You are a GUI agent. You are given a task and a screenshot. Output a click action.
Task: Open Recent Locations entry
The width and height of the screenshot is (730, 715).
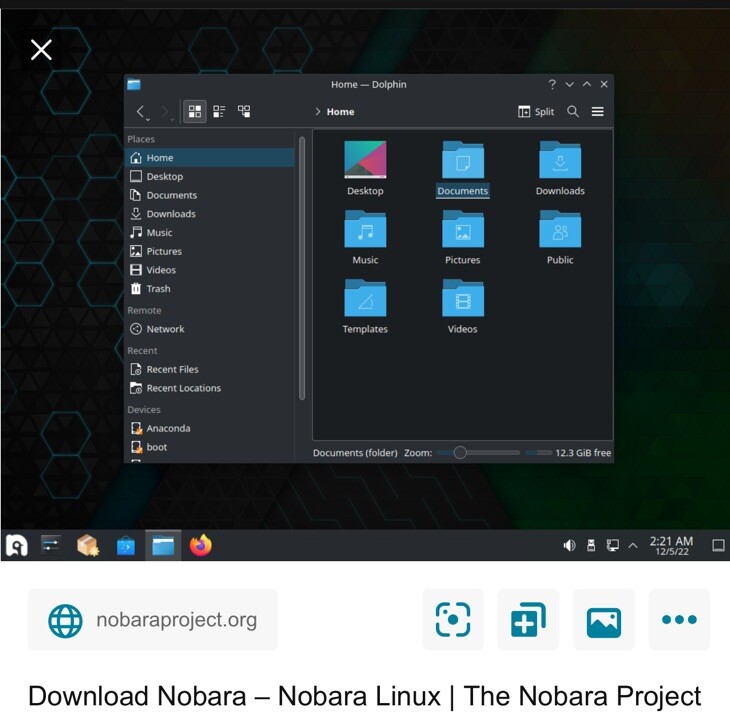[x=210, y=388]
